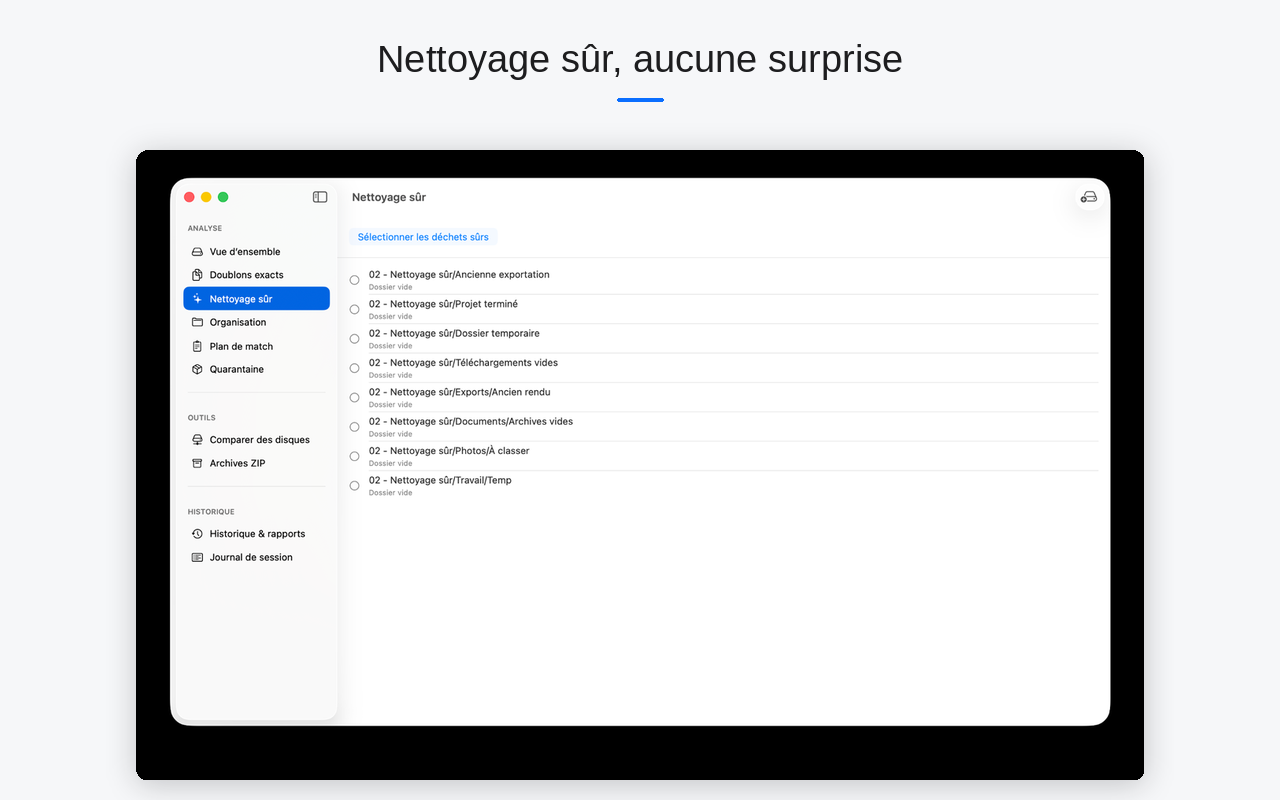Open the Quarantaine sidebar item
This screenshot has width=1280, height=800.
click(256, 369)
